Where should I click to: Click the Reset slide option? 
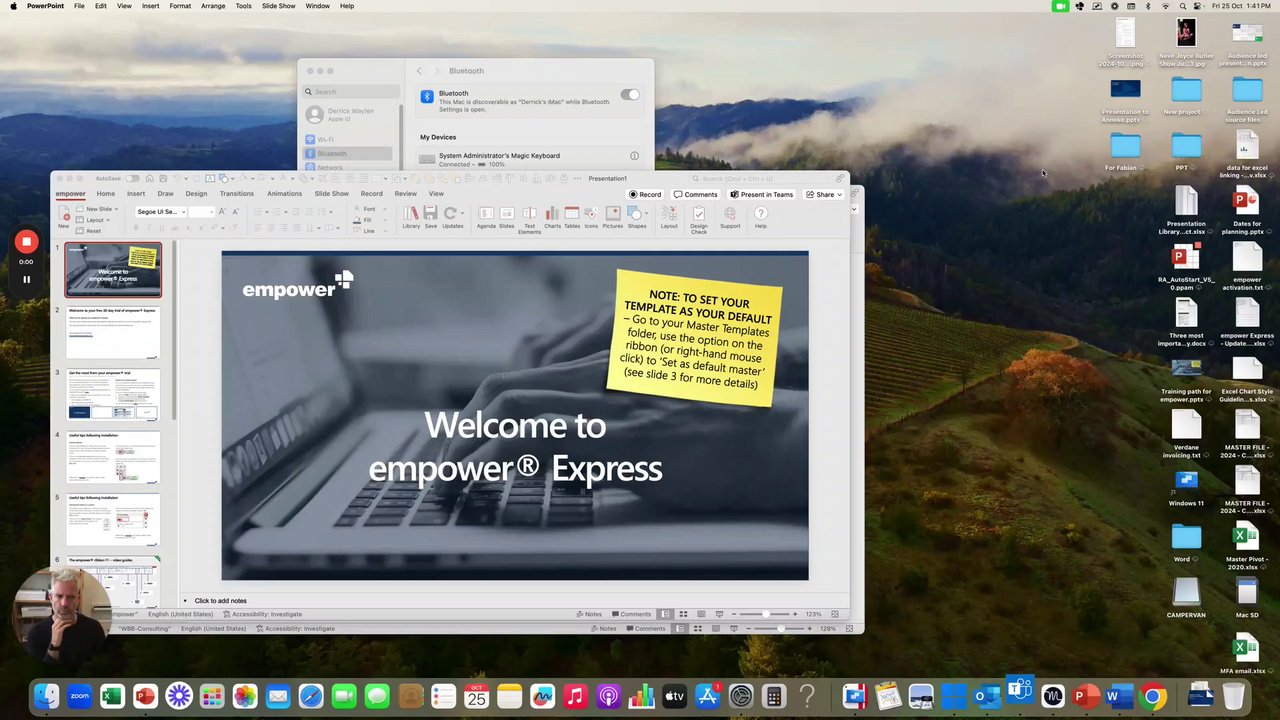point(89,231)
